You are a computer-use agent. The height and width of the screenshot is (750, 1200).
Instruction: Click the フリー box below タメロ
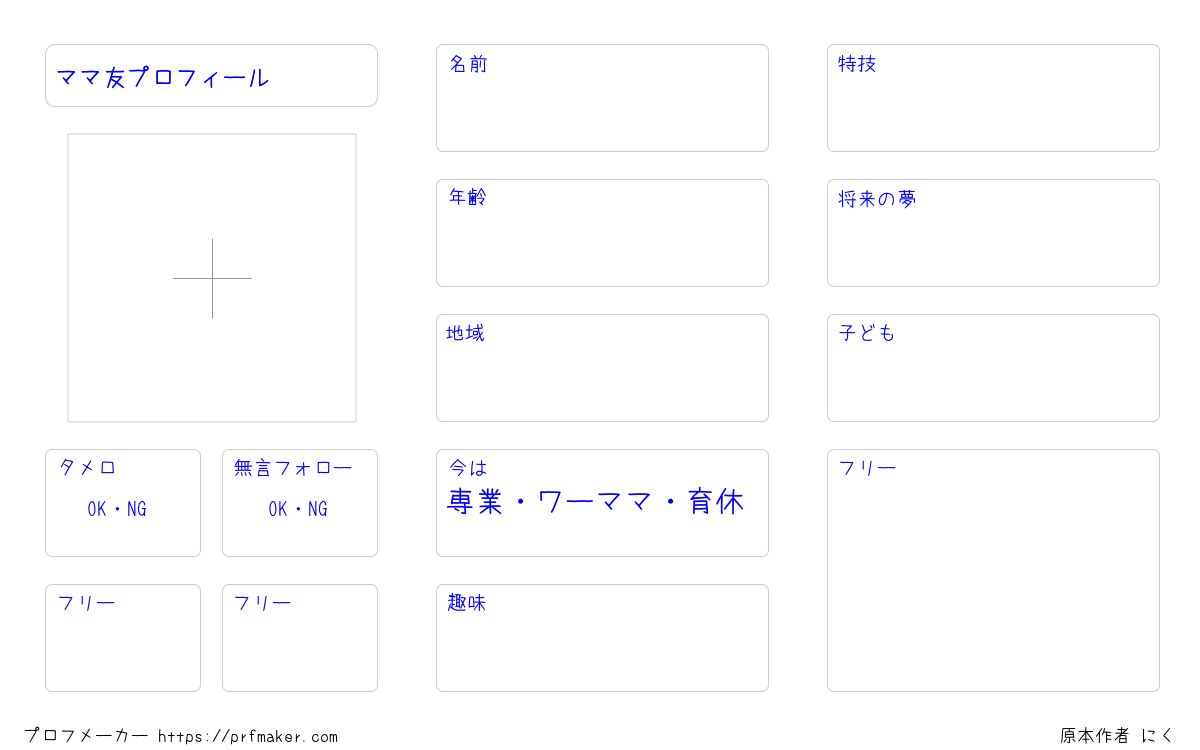123,638
